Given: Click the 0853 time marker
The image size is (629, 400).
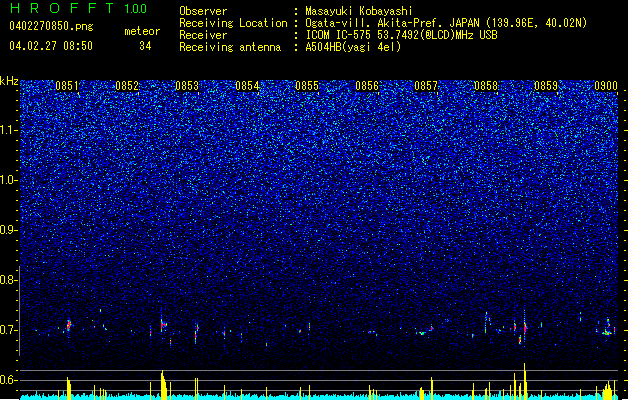Looking at the screenshot, I should 187,86.
